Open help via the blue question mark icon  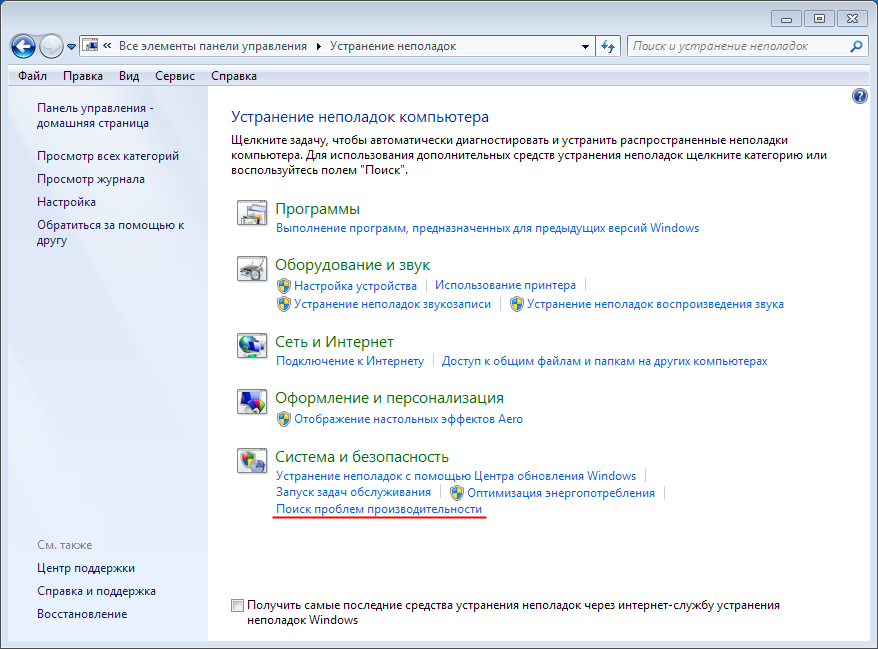pos(859,96)
